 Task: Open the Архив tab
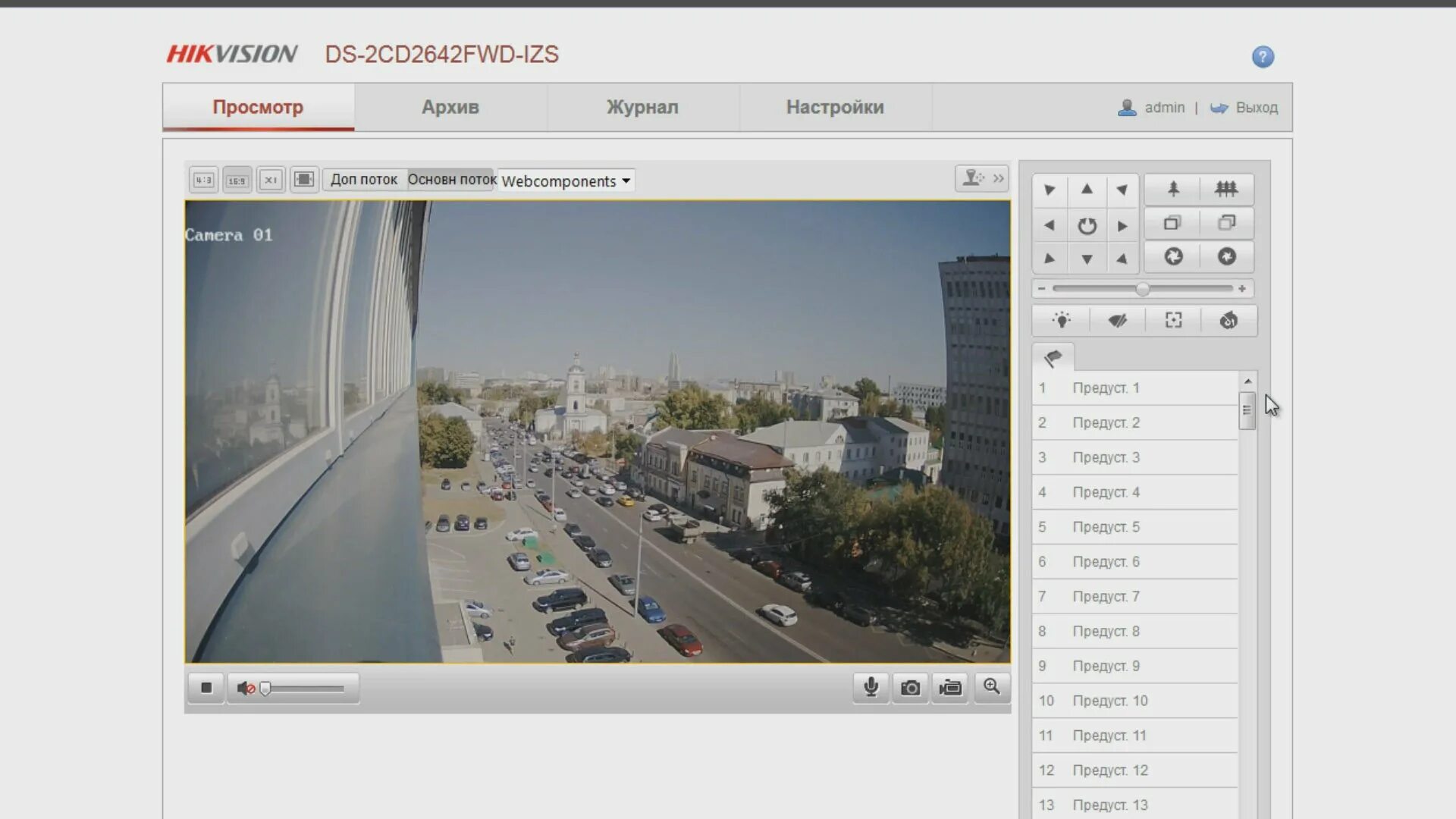point(450,107)
